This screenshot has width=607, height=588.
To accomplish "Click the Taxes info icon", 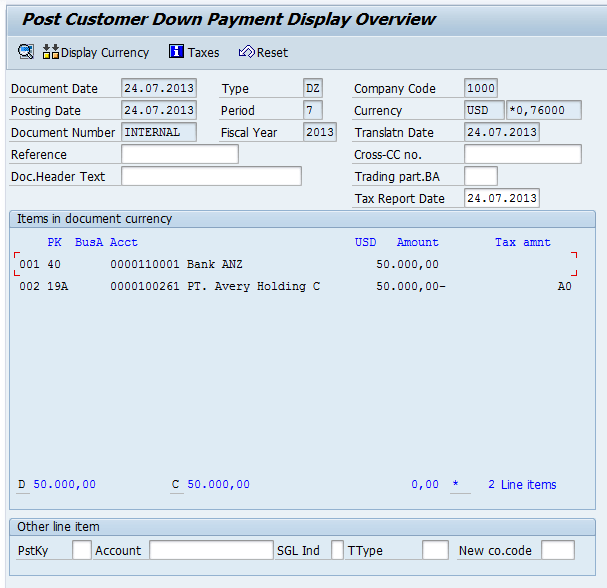I will pos(177,52).
